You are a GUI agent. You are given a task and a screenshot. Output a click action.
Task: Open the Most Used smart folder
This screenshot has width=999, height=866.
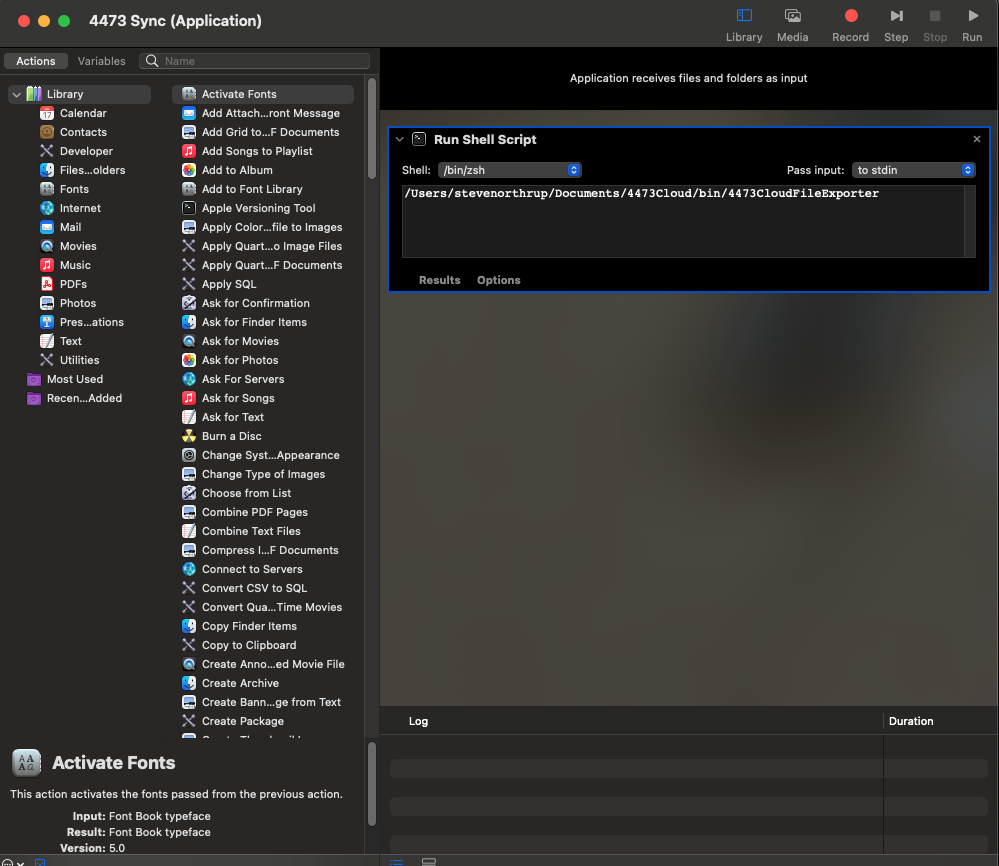click(x=75, y=379)
